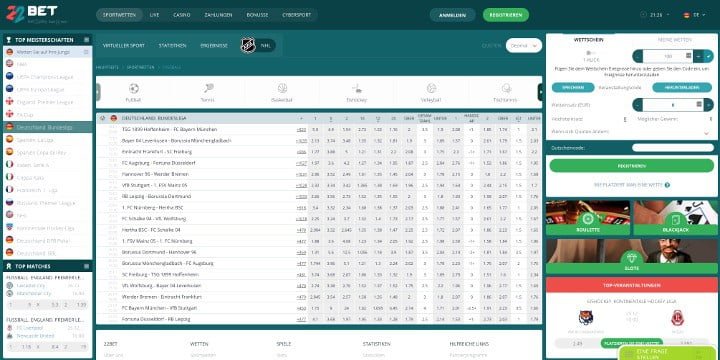Click the help icon beside Wie platziert man eine Wette
Viewport: 720px width, 360px height.
pos(667,185)
